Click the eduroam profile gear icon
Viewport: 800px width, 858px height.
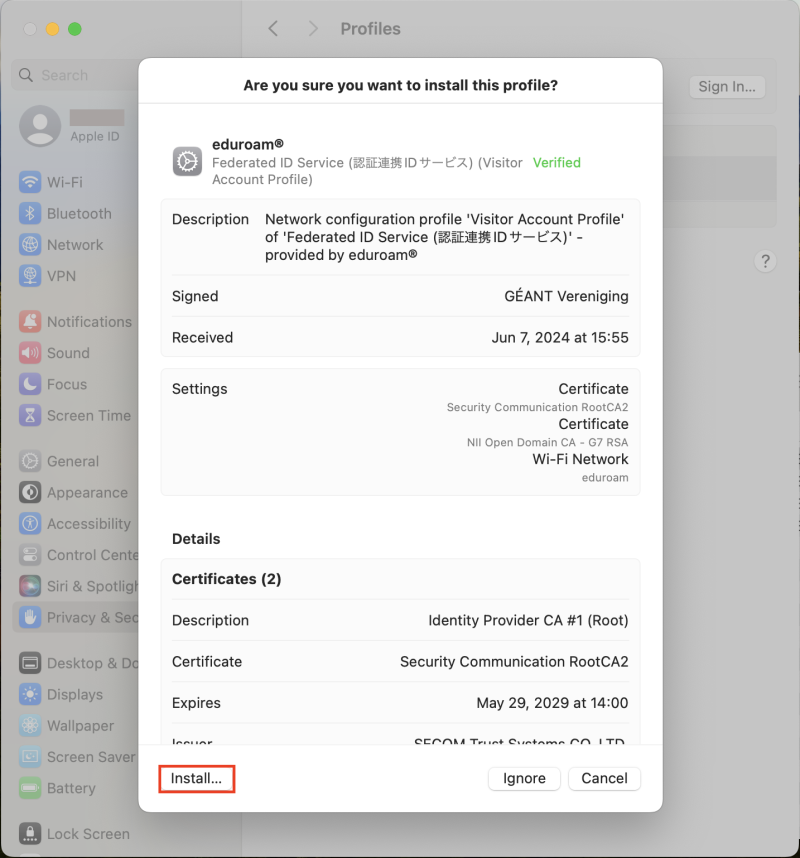pos(187,161)
